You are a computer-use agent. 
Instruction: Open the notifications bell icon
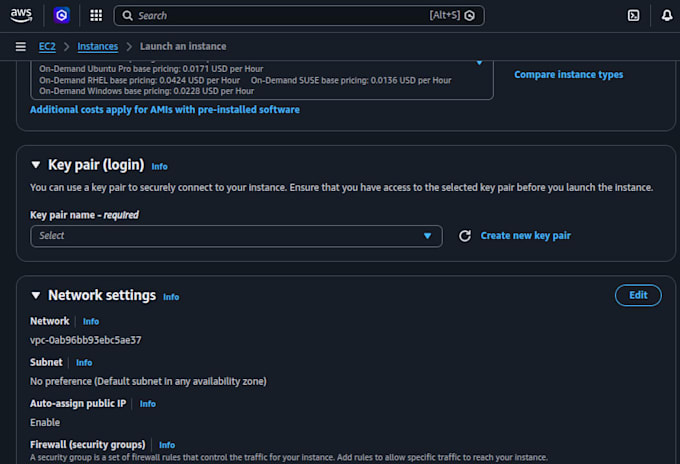click(667, 16)
